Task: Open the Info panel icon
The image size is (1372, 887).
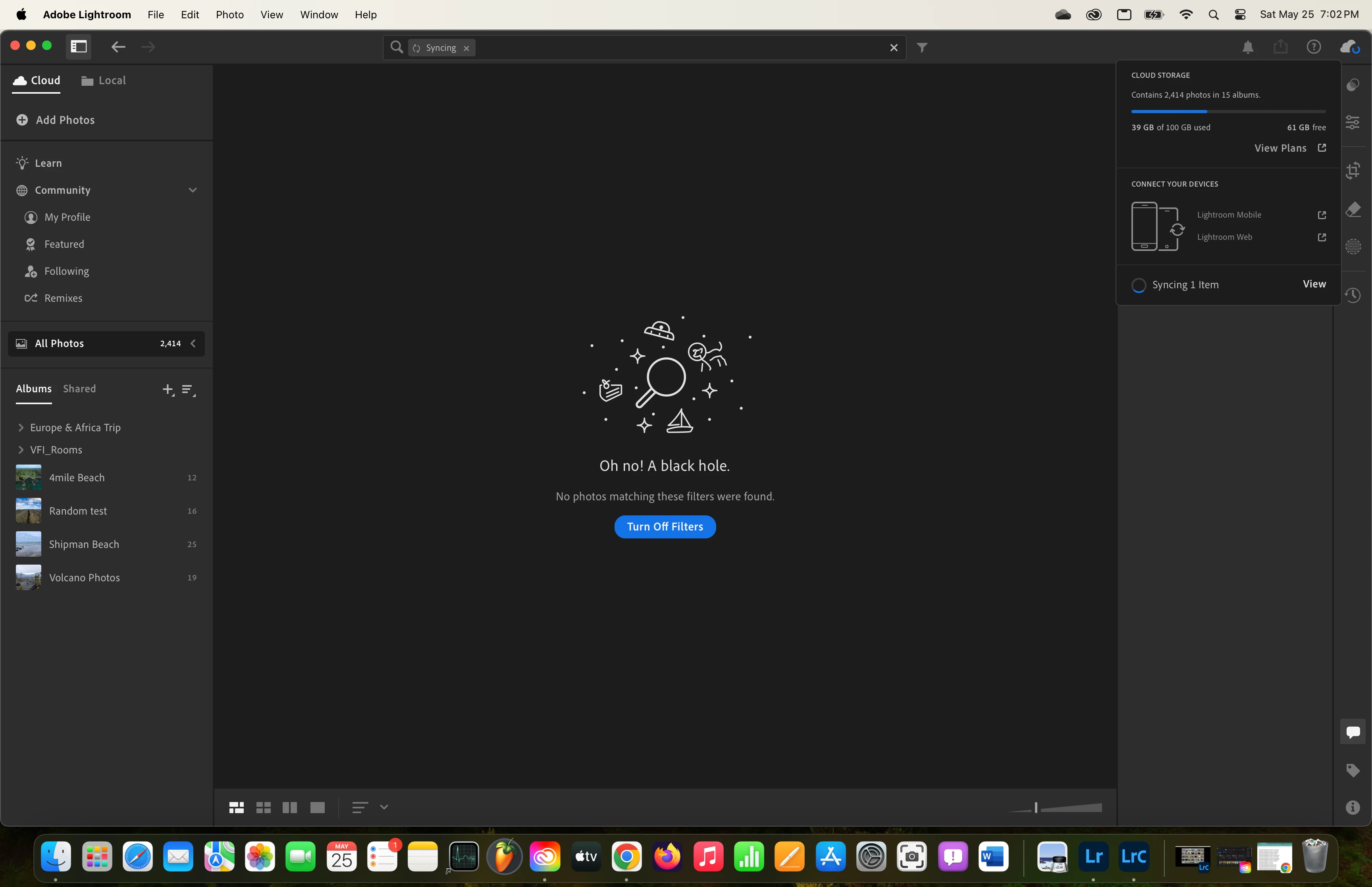Action: (x=1353, y=808)
